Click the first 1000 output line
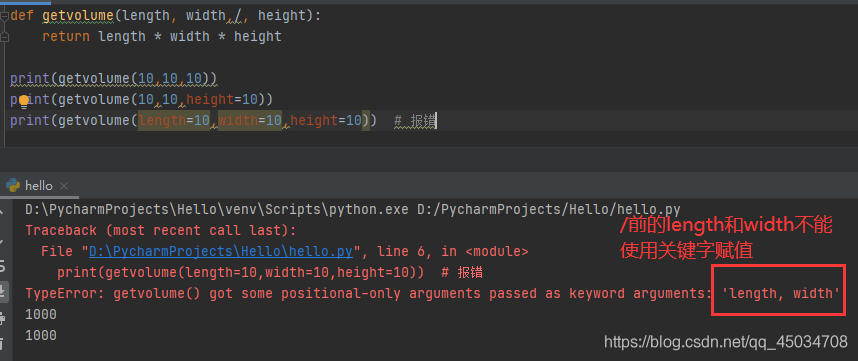 [41, 315]
